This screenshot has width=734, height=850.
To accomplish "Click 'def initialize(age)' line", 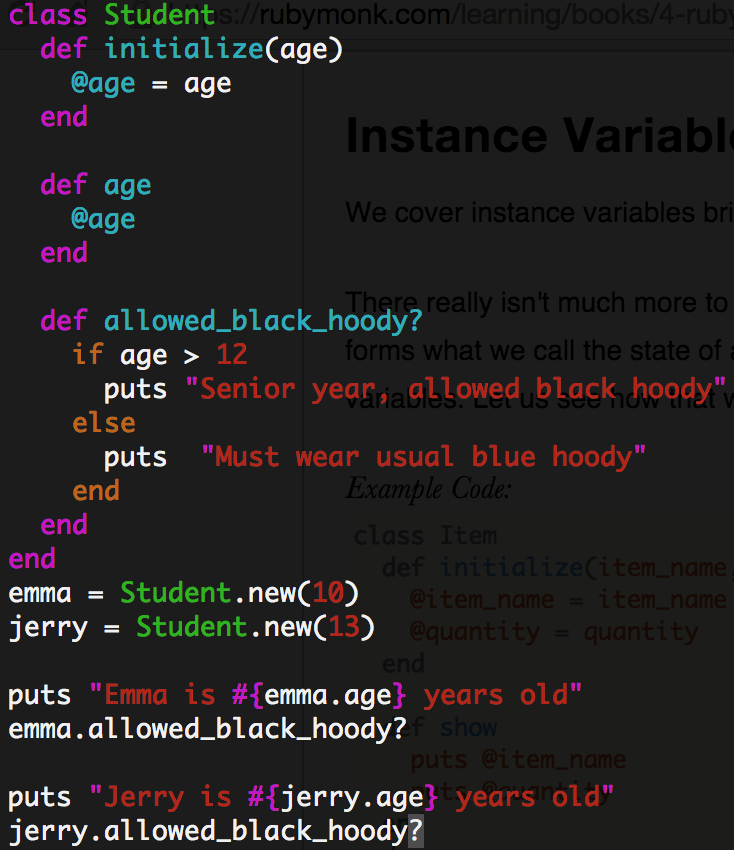I will pos(191,49).
